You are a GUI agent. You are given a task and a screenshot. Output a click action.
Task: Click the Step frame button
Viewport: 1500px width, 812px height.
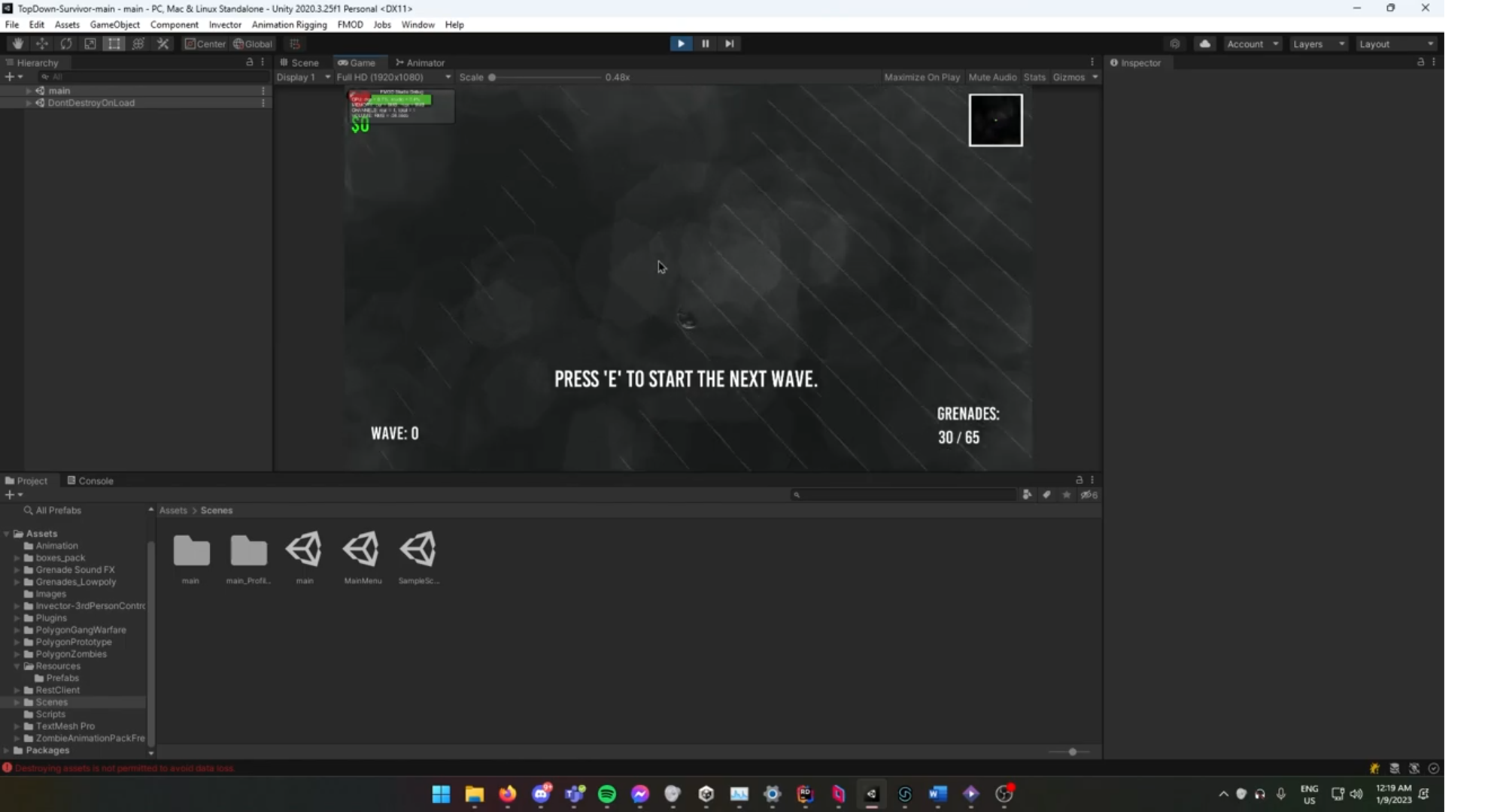tap(729, 44)
